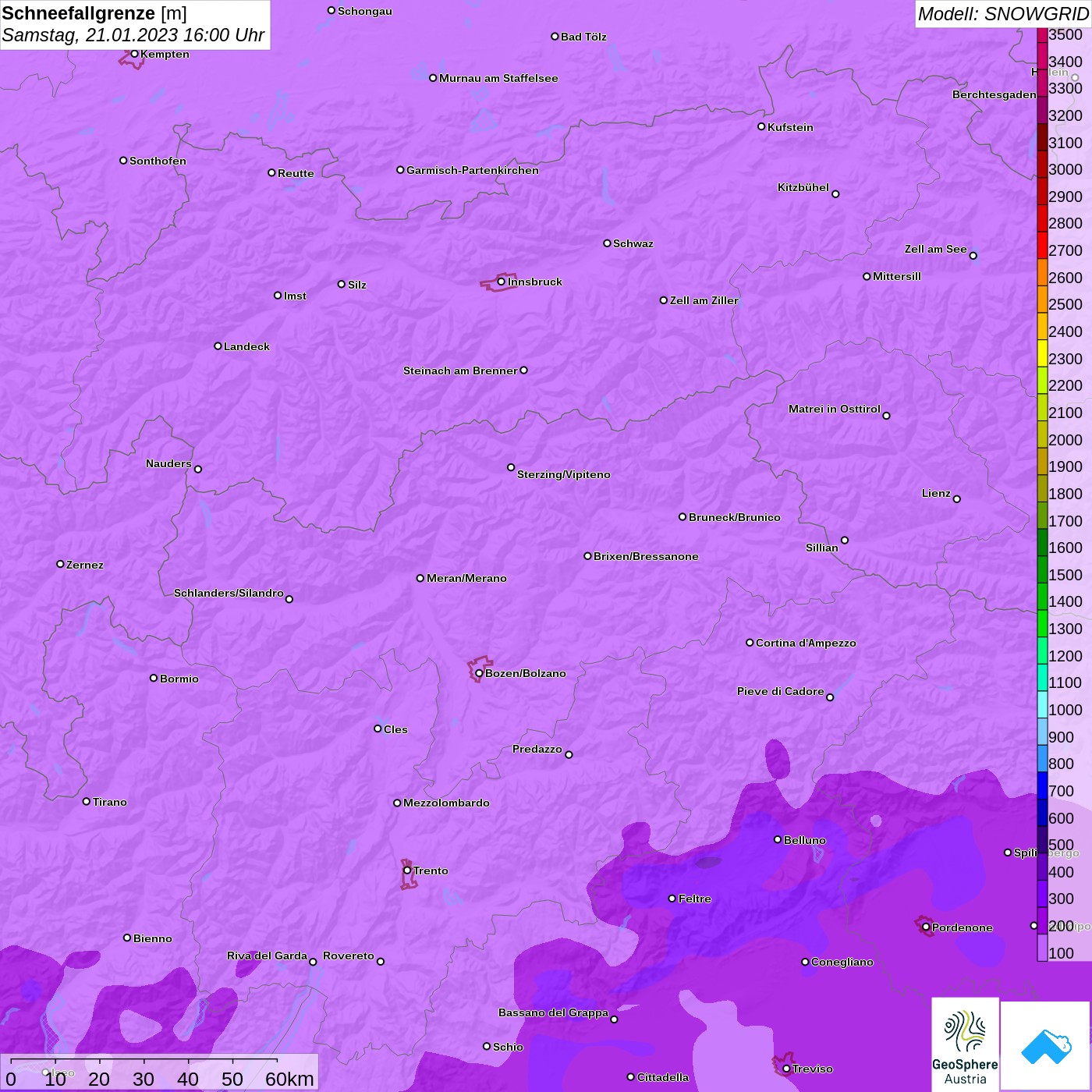Click the Bad Tölz location dot
Screen dimensions: 1092x1092
point(555,37)
